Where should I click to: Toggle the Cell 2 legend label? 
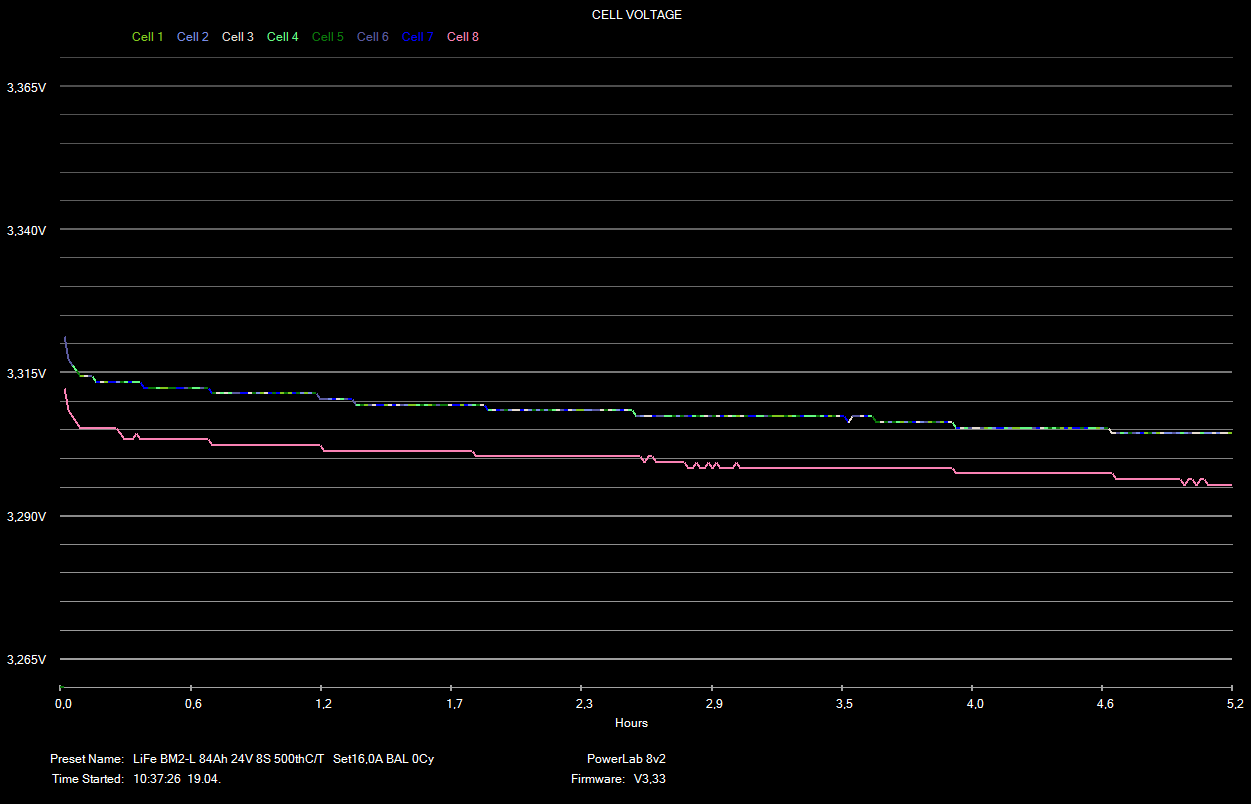[x=192, y=37]
